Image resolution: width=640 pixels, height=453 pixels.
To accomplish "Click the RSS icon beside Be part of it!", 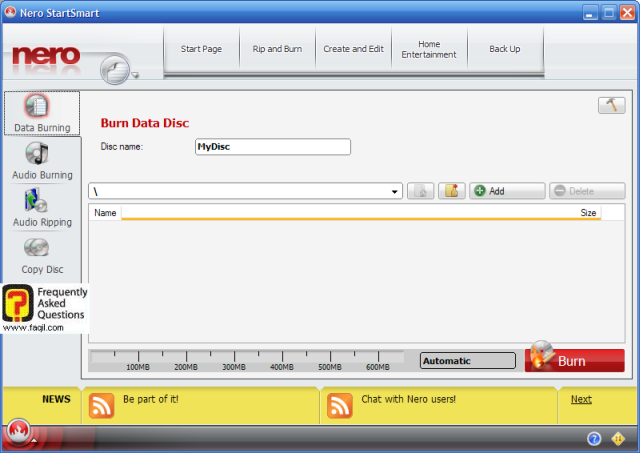I will [101, 406].
